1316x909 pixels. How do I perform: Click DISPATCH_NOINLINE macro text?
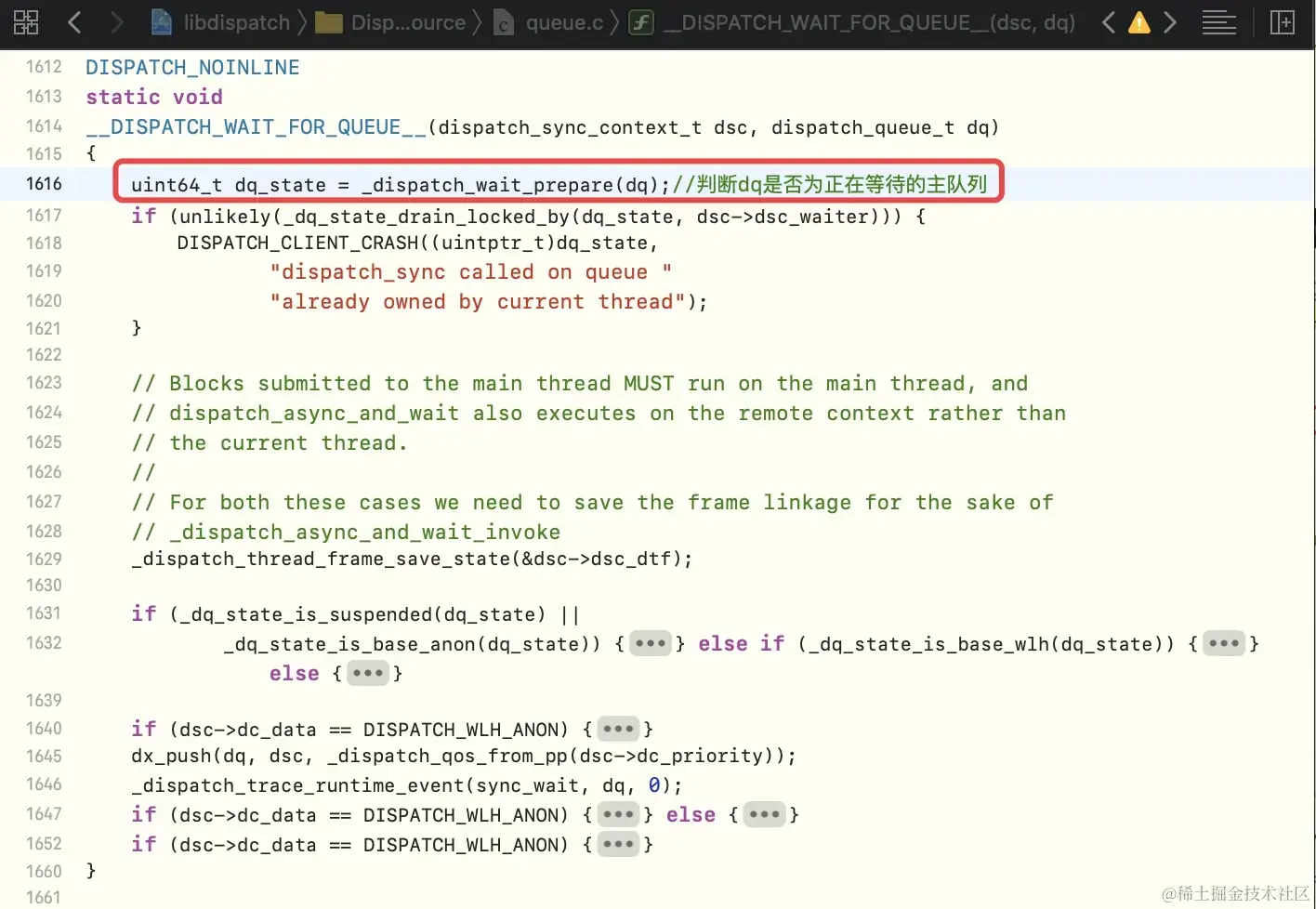tap(192, 67)
